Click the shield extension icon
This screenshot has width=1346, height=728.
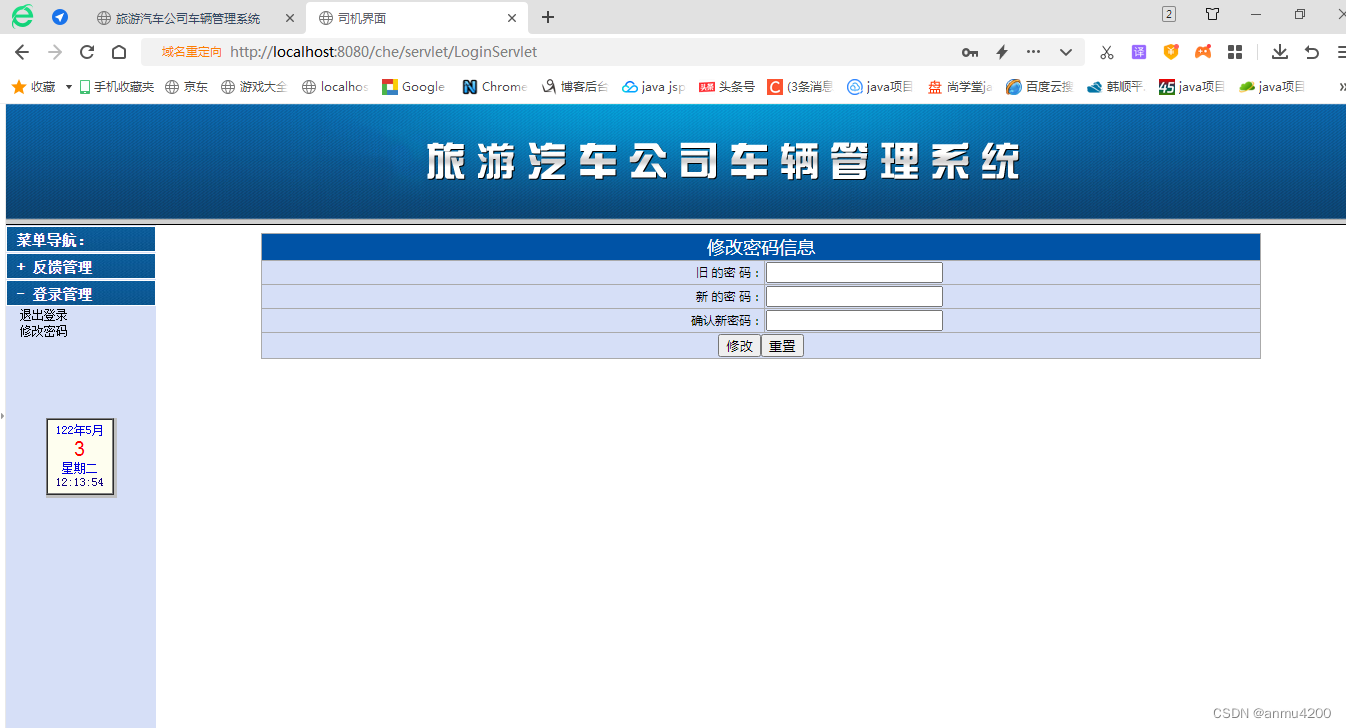pos(1171,51)
